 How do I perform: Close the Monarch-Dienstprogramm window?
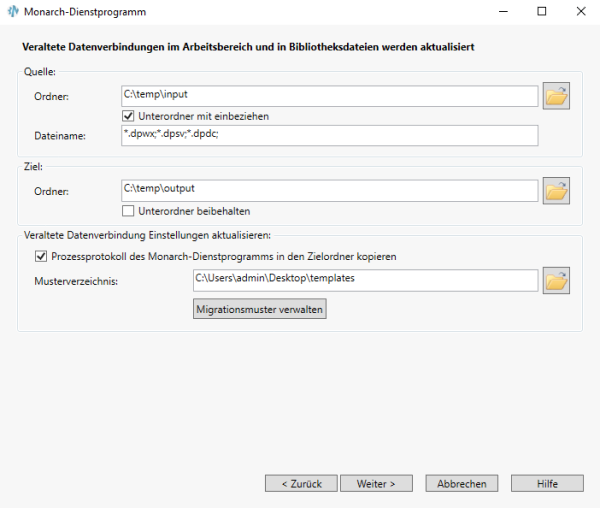pos(582,12)
